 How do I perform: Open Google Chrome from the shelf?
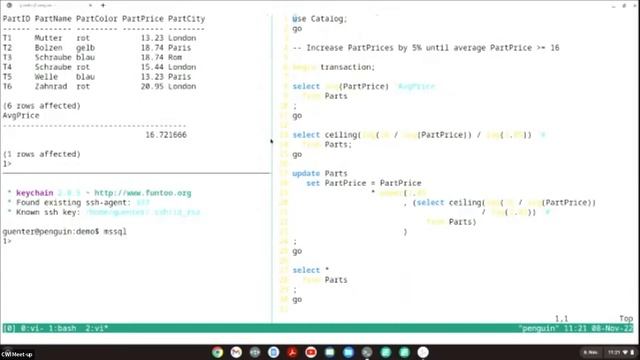(x=218, y=352)
